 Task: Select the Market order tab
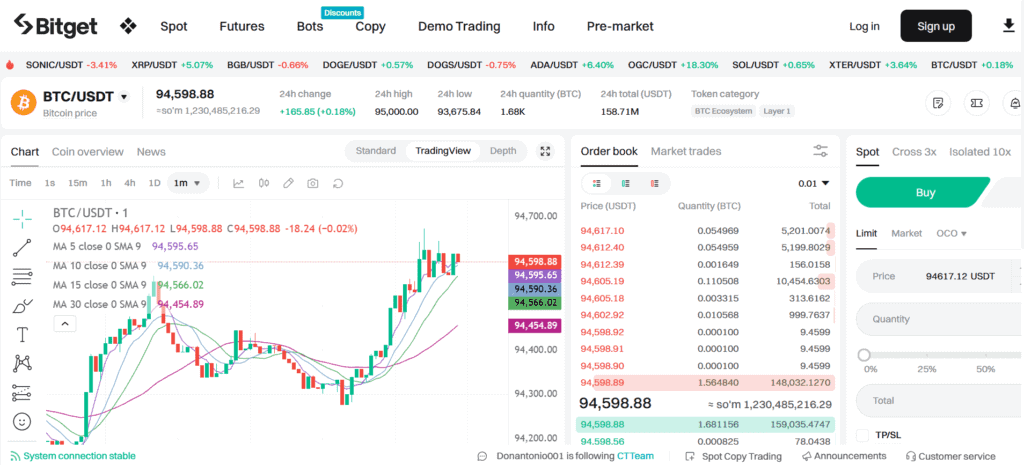pyautogui.click(x=906, y=233)
